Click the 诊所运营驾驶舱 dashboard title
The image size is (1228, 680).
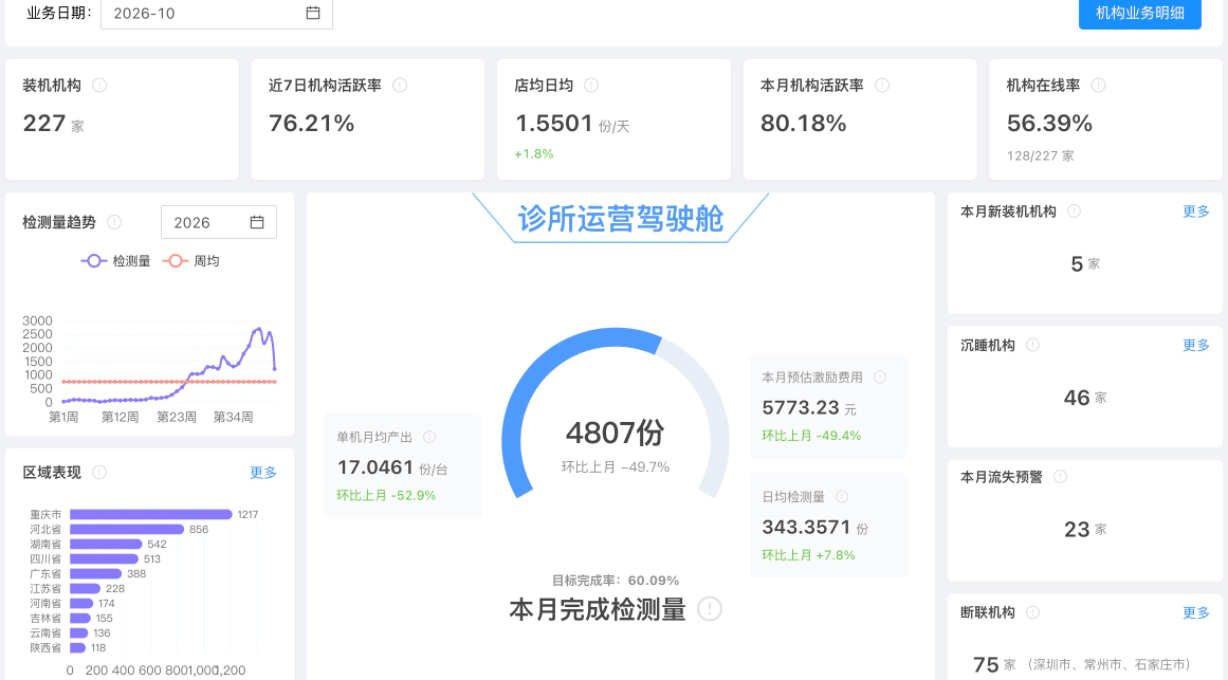click(620, 218)
